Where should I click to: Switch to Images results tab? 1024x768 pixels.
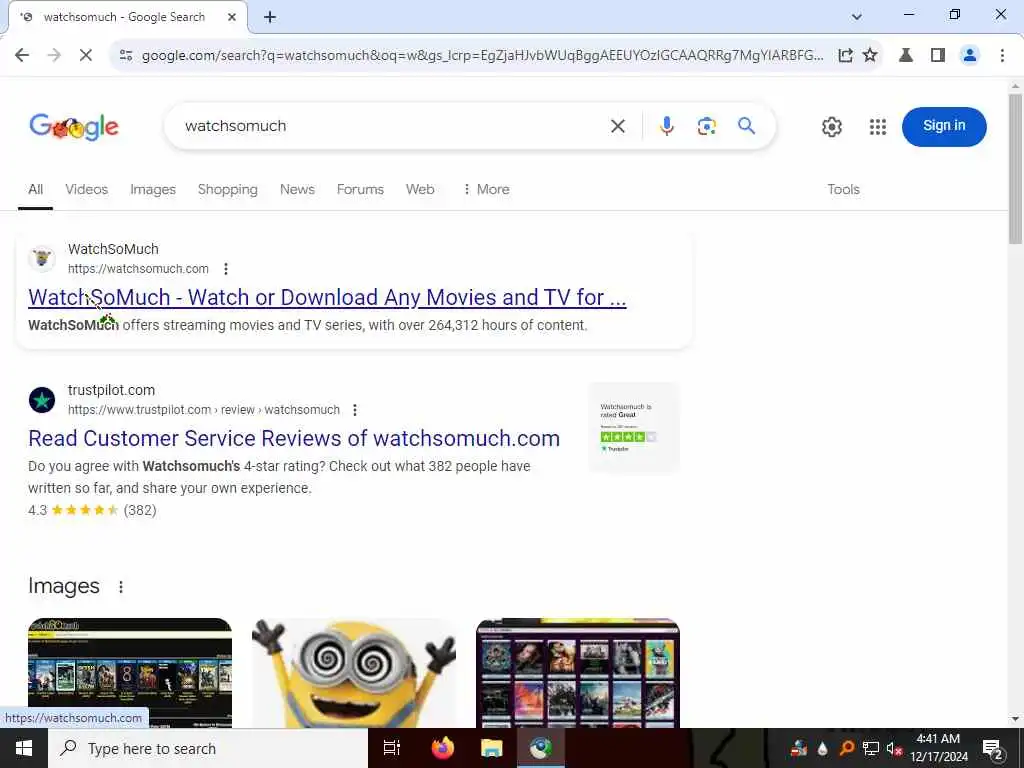click(x=153, y=189)
